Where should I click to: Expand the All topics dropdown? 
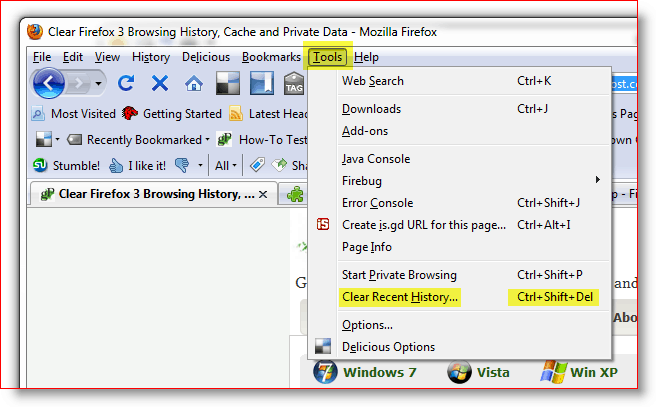226,166
